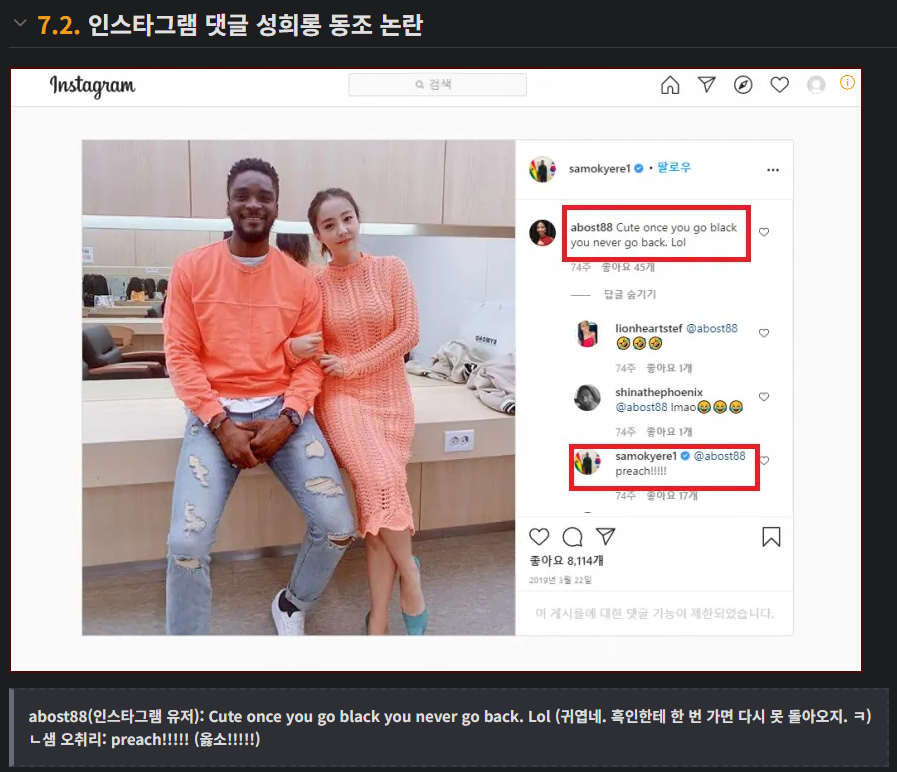
Task: Click @abost88 mention in lionheartstef reply
Action: pos(712,328)
